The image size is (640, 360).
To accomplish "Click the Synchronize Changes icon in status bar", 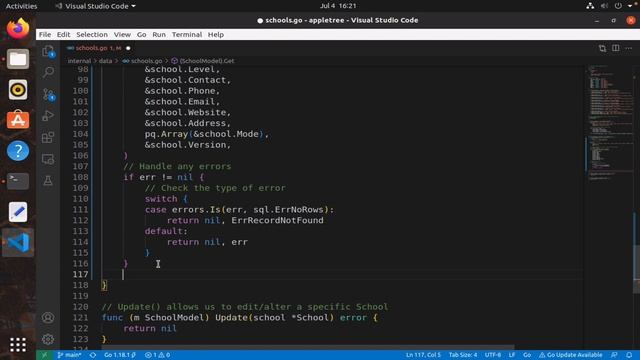I will 93,355.
